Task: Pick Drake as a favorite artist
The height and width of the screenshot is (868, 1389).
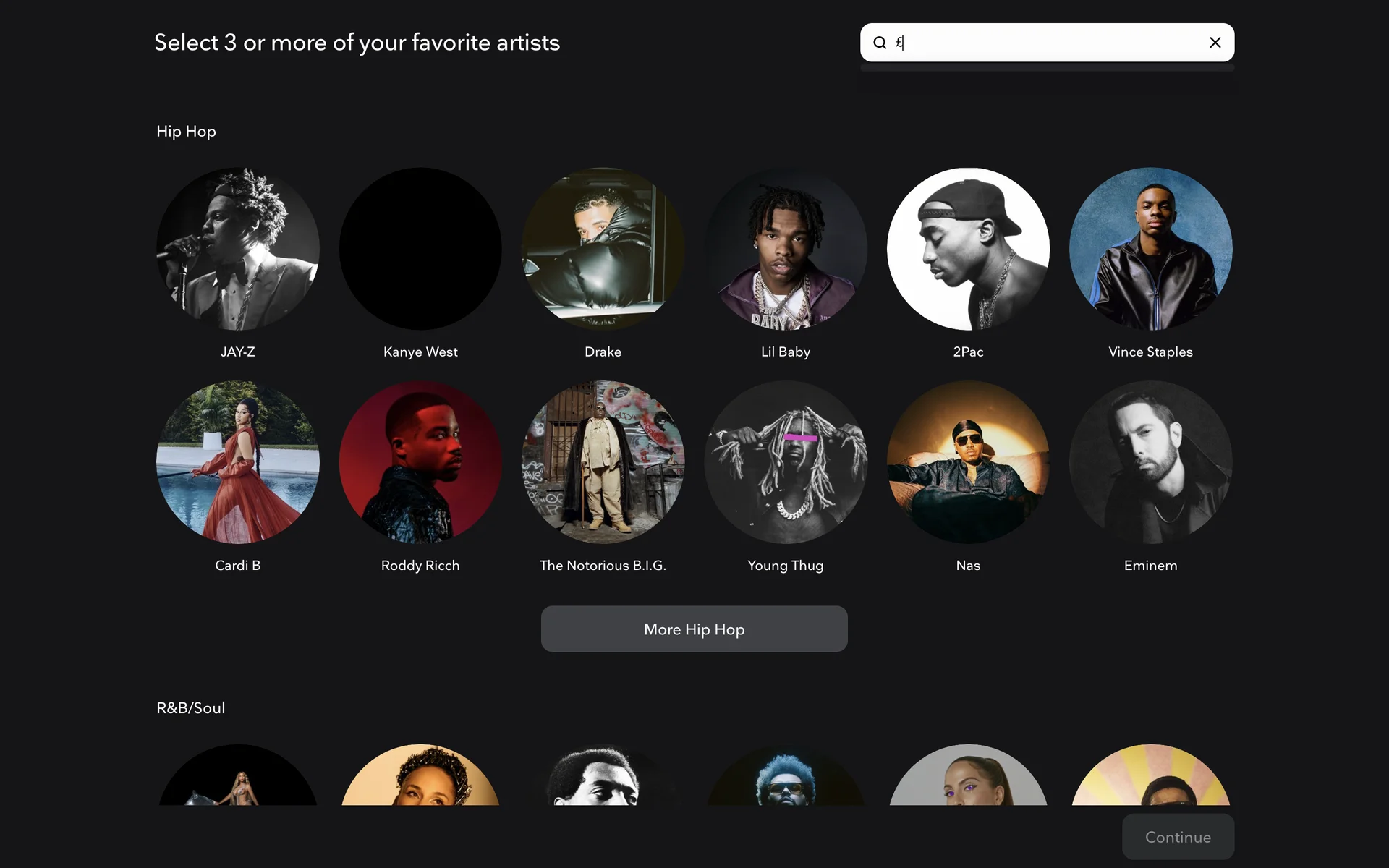Action: pos(603,249)
